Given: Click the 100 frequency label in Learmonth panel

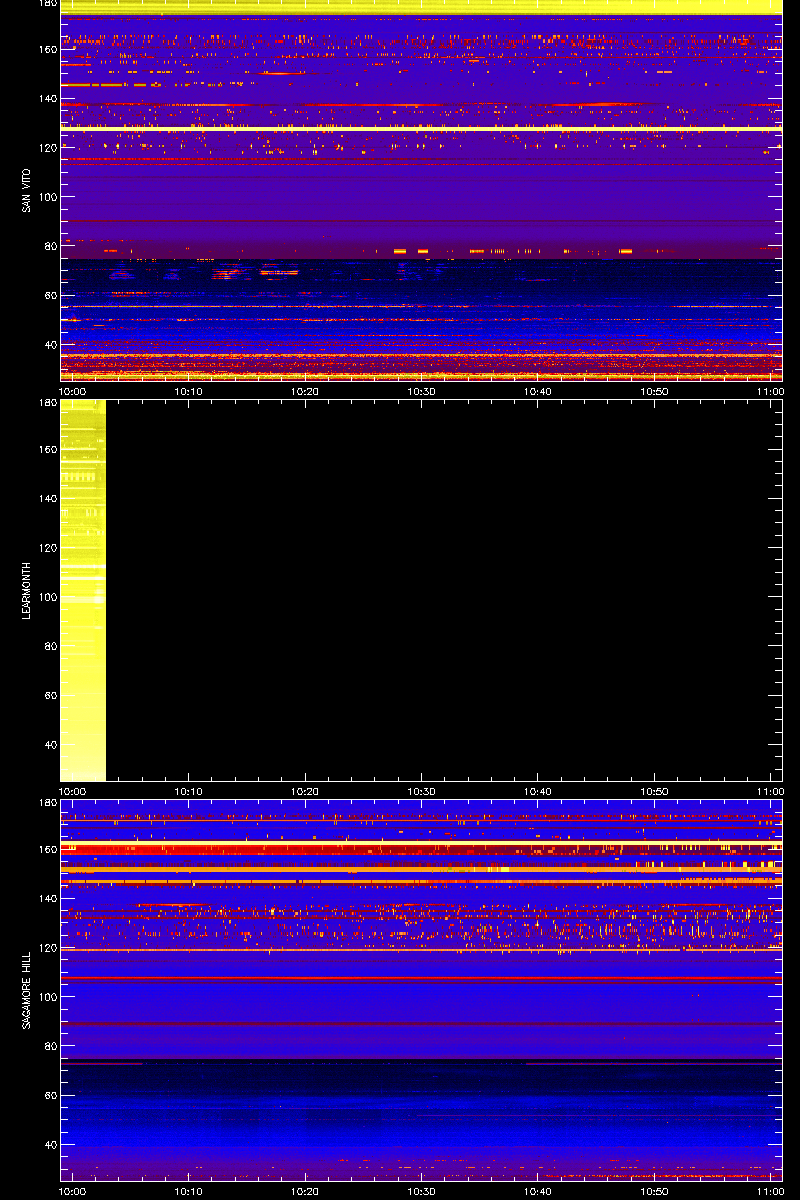Looking at the screenshot, I should tap(47, 597).
